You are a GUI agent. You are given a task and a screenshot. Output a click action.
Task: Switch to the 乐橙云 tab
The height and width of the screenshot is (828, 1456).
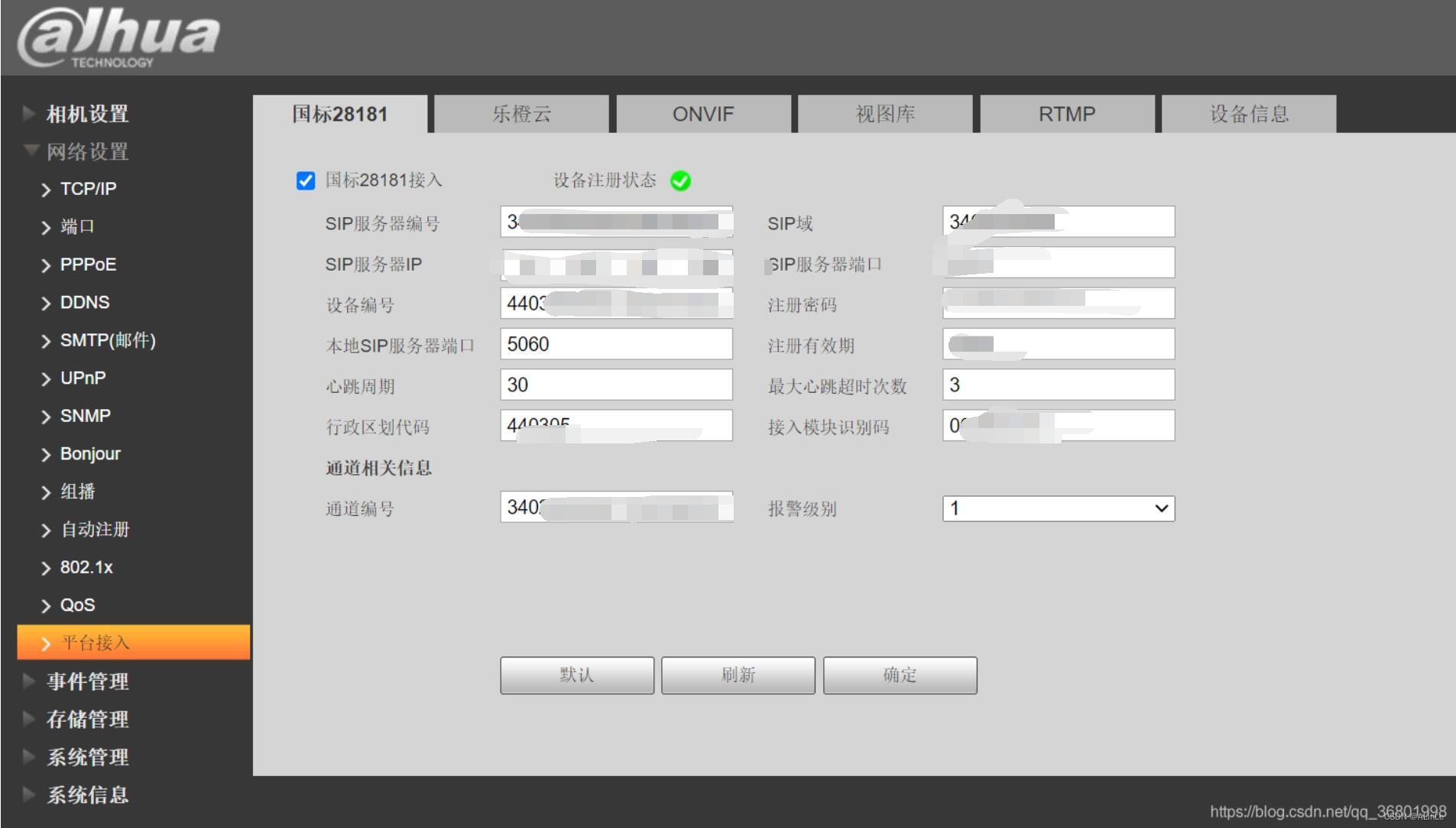pyautogui.click(x=522, y=114)
